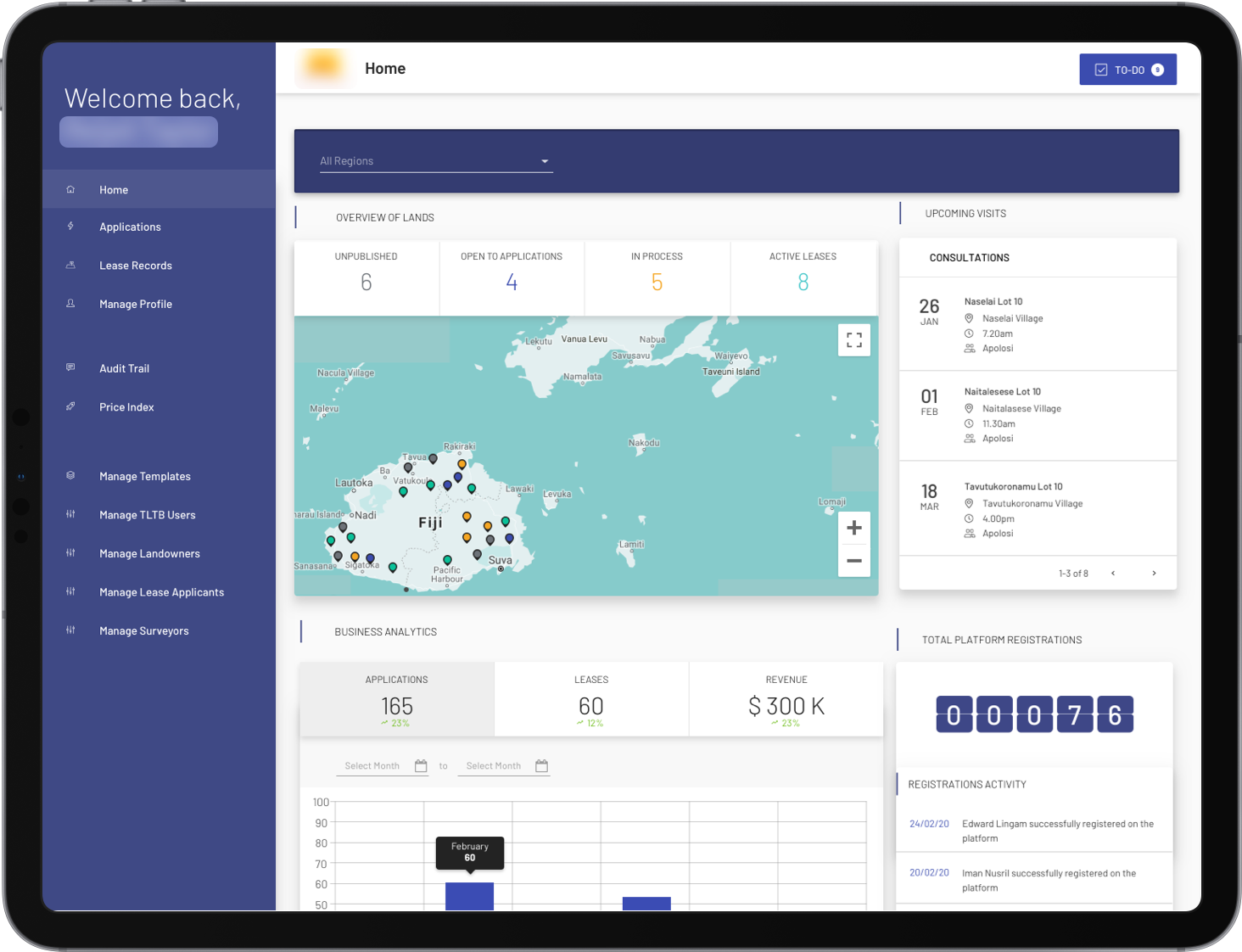Viewport: 1242px width, 952px height.
Task: View the Audit Trail
Action: [159, 368]
